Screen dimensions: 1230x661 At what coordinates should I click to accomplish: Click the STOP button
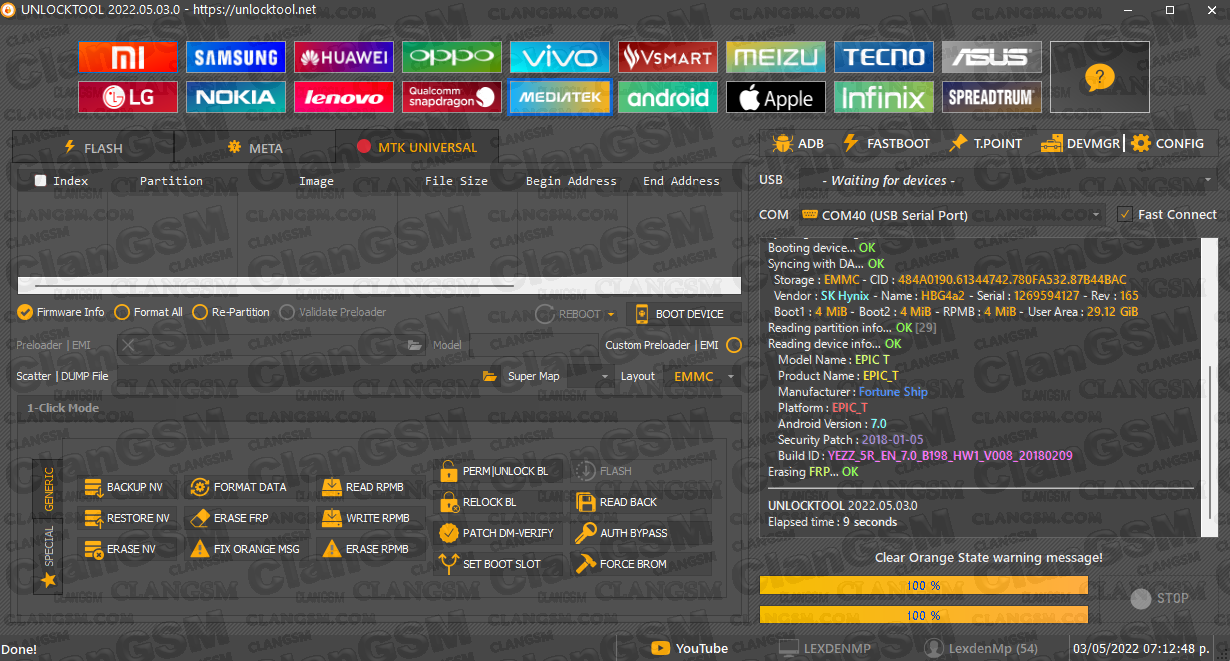tap(1160, 598)
